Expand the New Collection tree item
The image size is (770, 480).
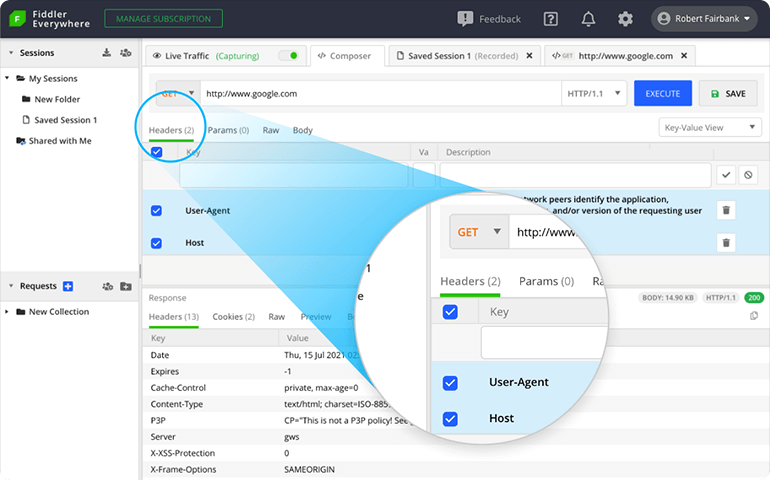(x=8, y=312)
